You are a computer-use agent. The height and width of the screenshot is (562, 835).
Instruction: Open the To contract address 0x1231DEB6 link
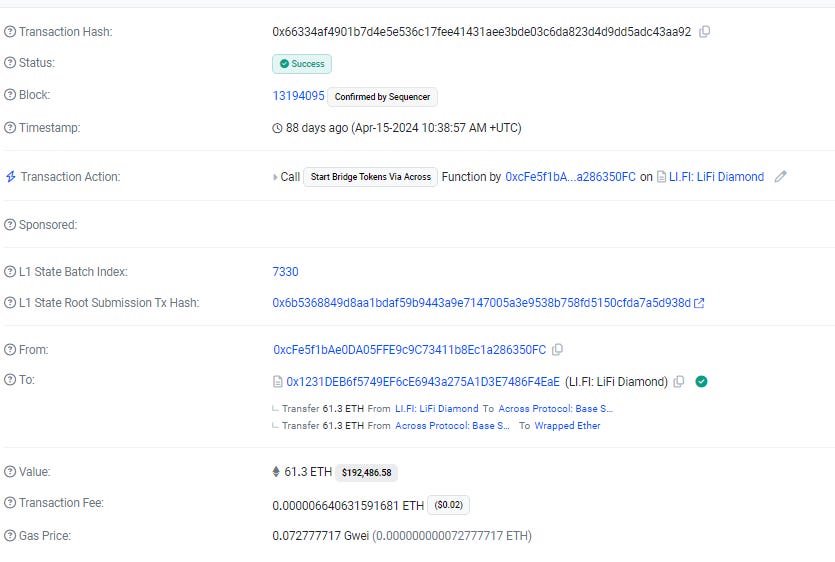pyautogui.click(x=423, y=381)
